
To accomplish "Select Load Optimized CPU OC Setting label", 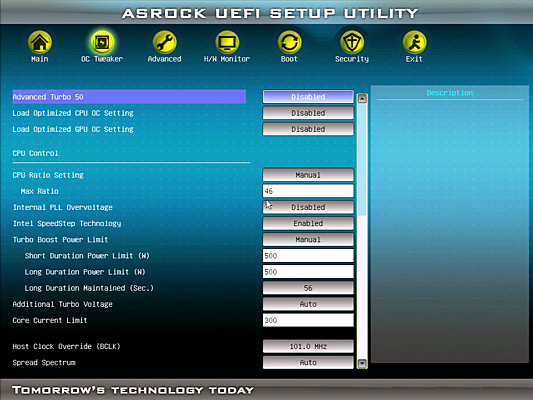I will point(73,113).
